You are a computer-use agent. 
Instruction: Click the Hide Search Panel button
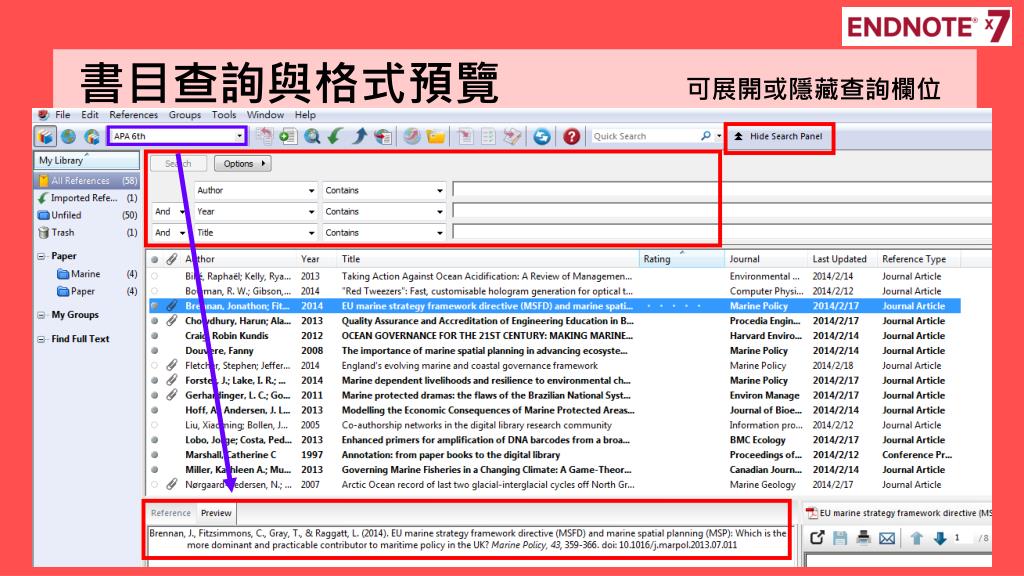pyautogui.click(x=779, y=136)
